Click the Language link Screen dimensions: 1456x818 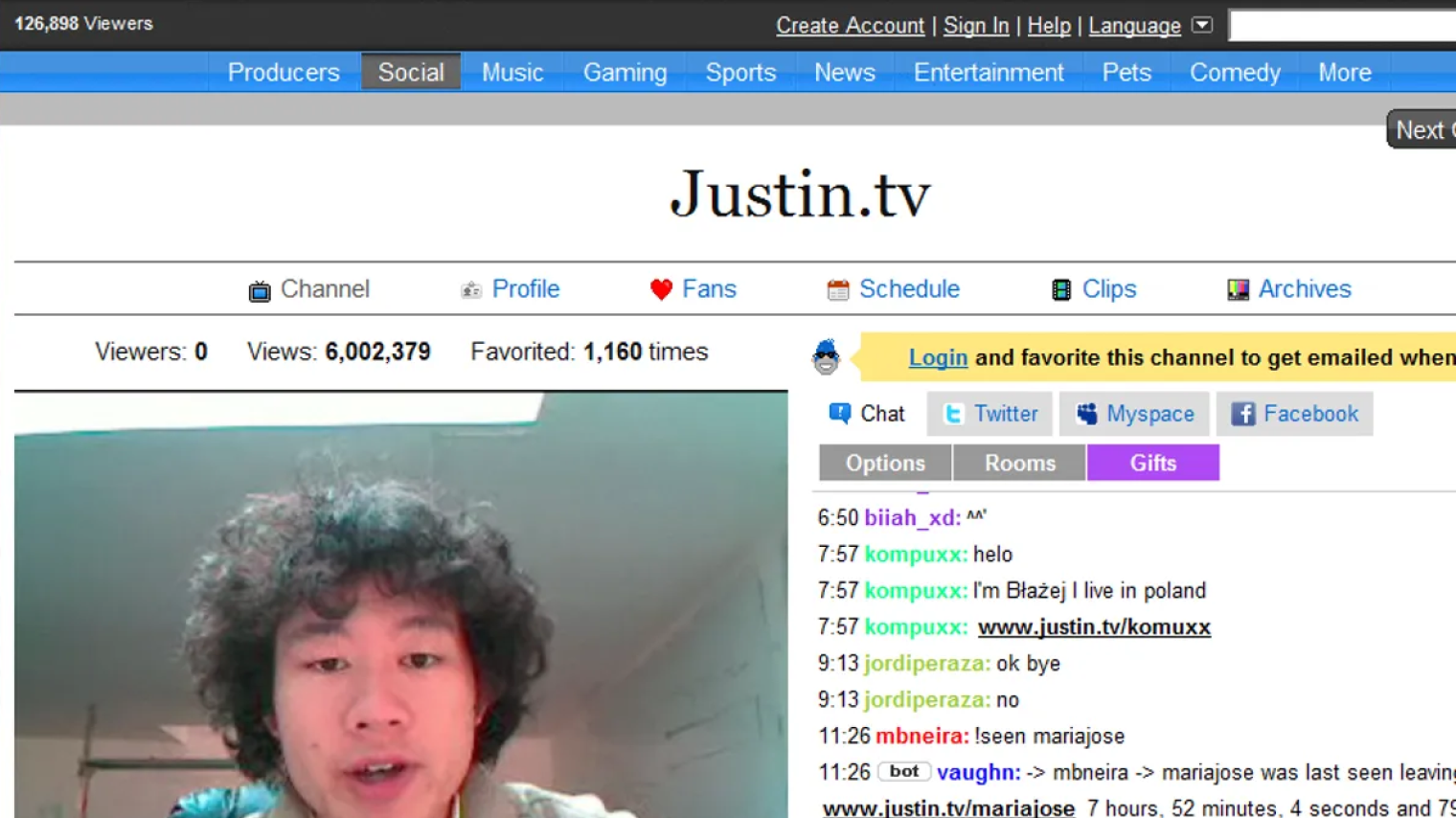(x=1134, y=26)
